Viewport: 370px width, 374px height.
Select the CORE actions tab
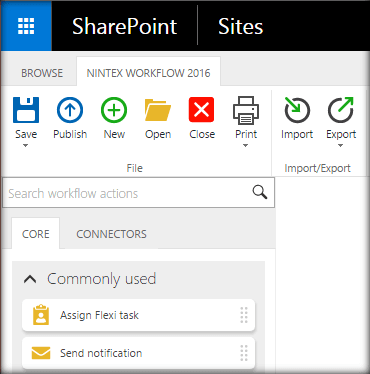coord(36,234)
